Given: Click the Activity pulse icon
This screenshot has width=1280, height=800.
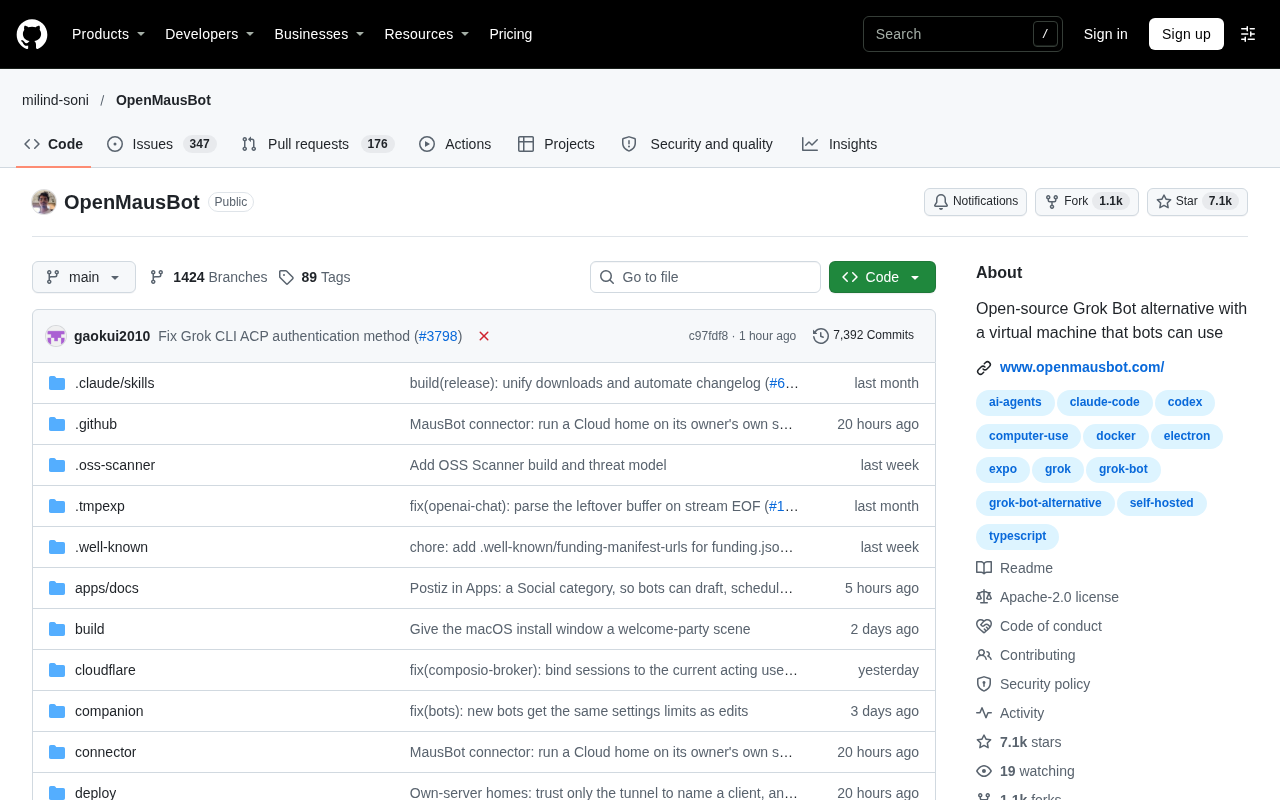Looking at the screenshot, I should click(x=984, y=713).
